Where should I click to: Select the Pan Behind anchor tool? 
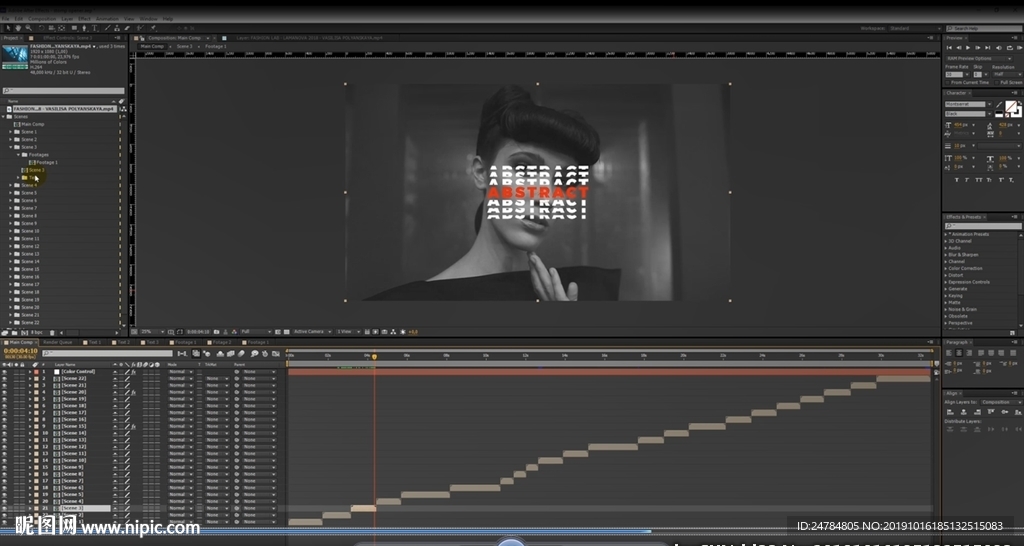pyautogui.click(x=61, y=28)
